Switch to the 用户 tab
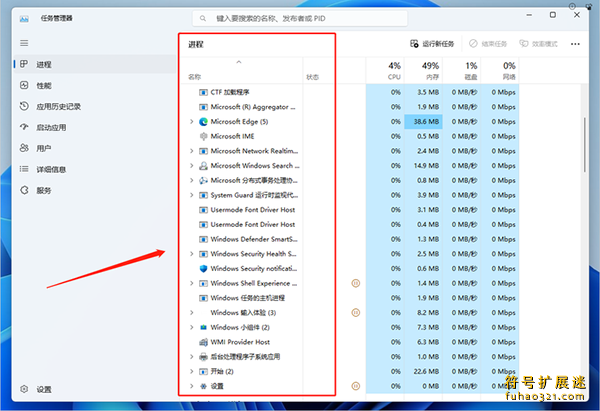The image size is (600, 411). tap(95, 148)
